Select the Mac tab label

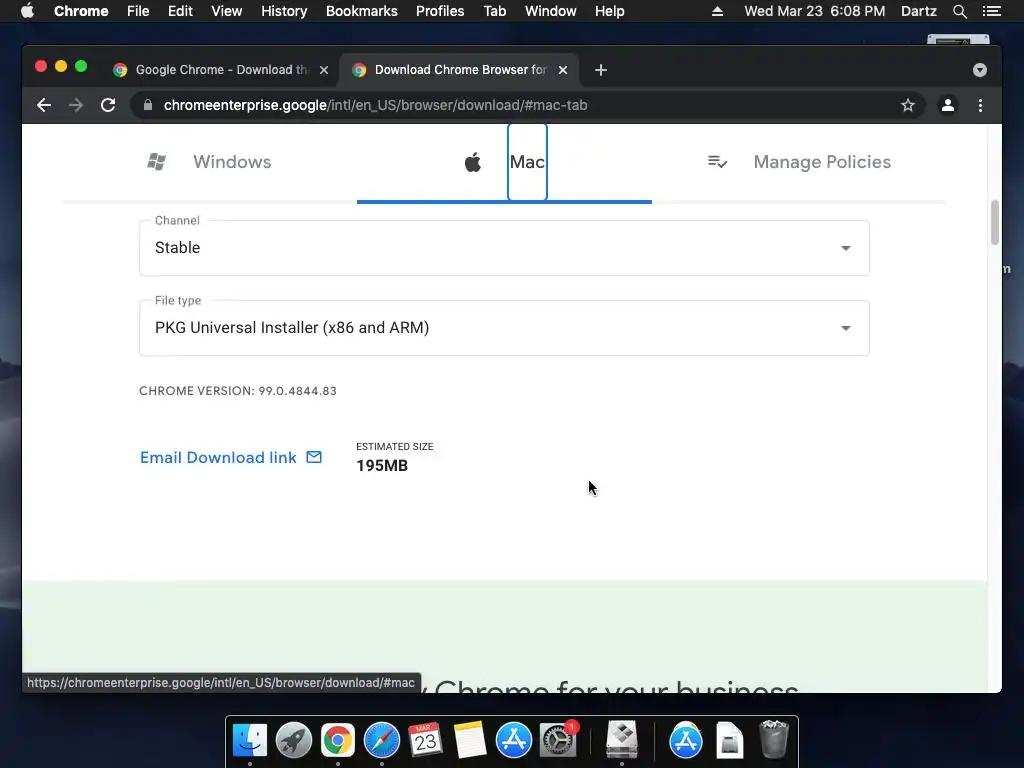[x=527, y=162]
